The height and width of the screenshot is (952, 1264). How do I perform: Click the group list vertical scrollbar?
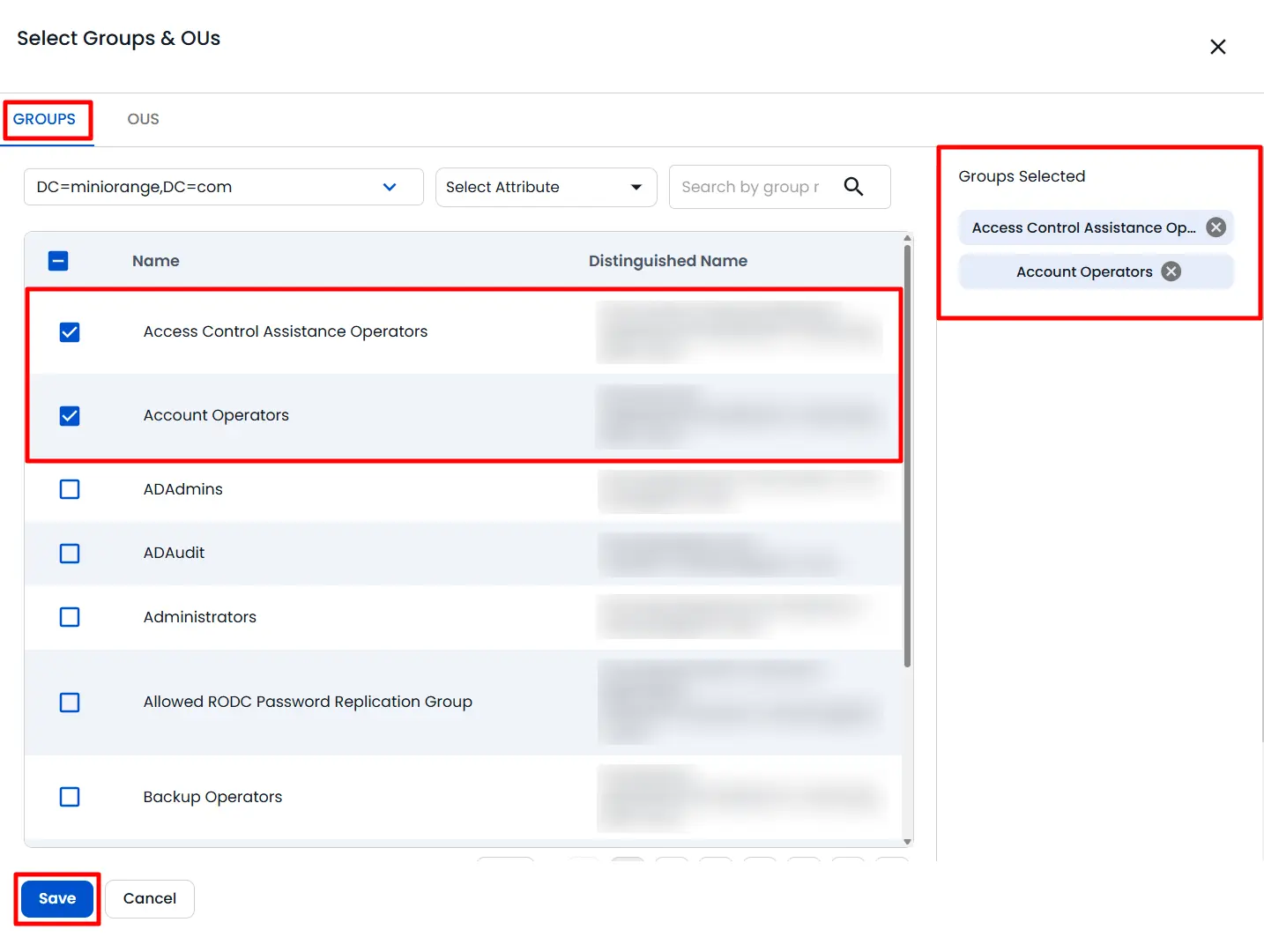tap(907, 456)
